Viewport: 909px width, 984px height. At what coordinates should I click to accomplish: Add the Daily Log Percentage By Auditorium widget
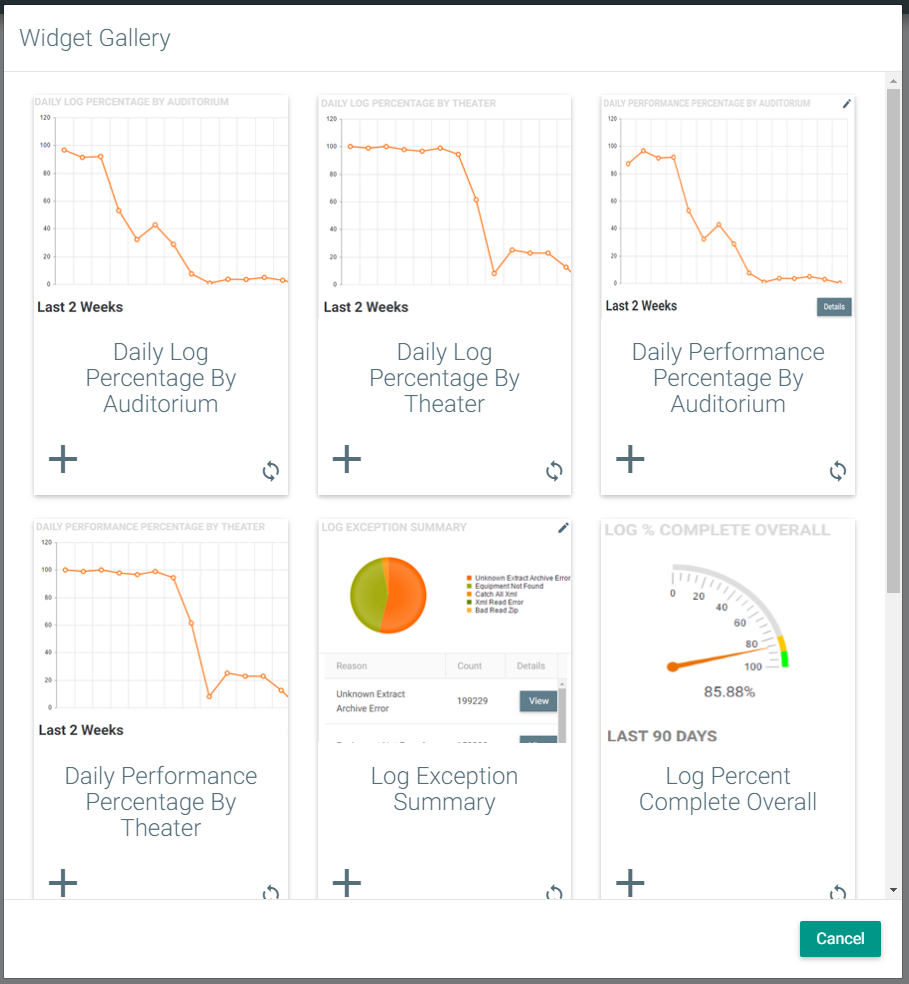[x=63, y=459]
